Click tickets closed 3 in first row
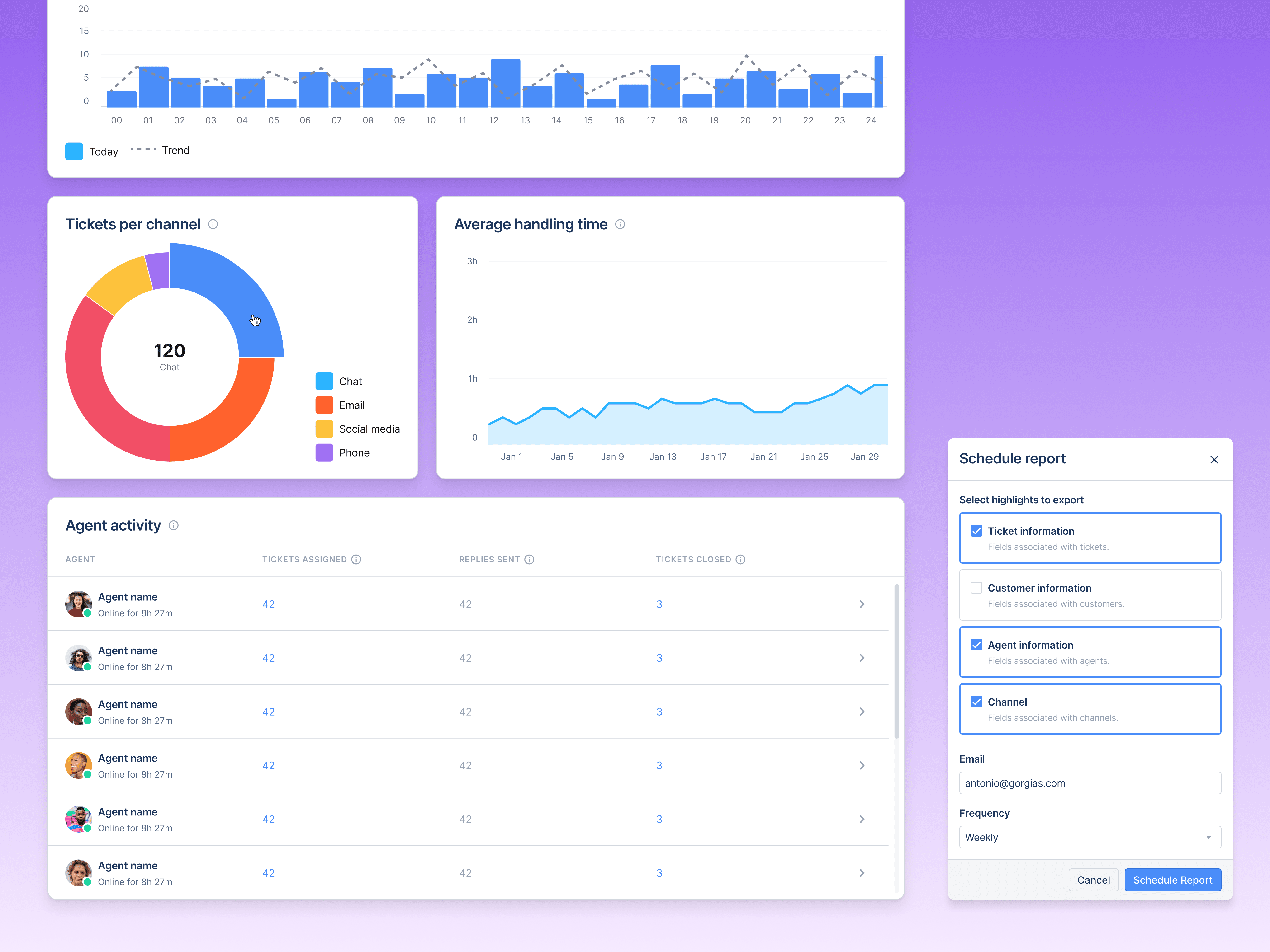The width and height of the screenshot is (1270, 952). [x=659, y=604]
